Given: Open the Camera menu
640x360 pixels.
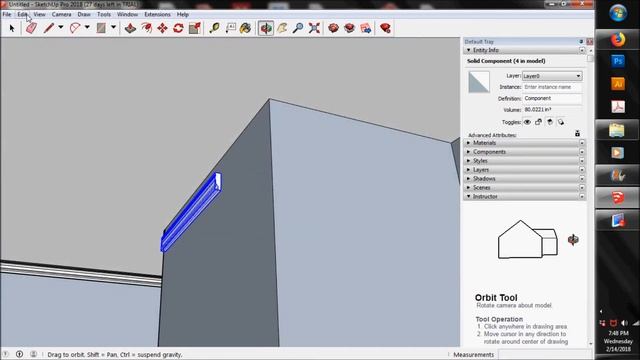Looking at the screenshot, I should pyautogui.click(x=62, y=14).
